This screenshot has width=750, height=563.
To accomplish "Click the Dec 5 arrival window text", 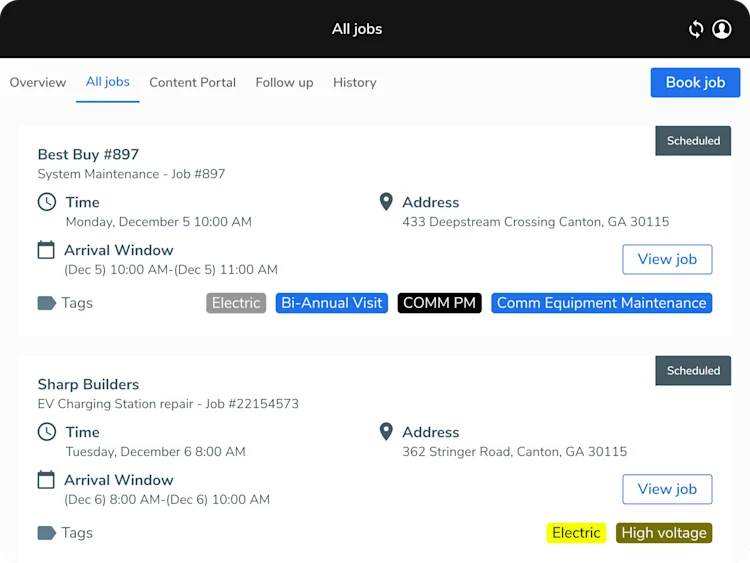I will click(171, 269).
